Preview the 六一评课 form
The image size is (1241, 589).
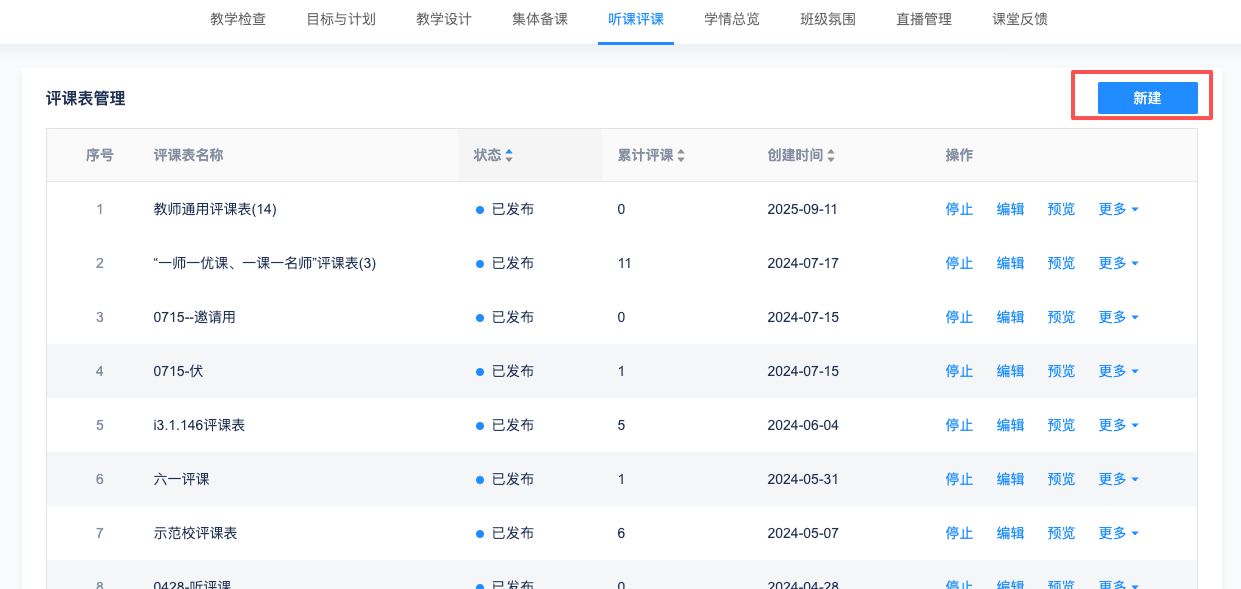tap(1061, 479)
